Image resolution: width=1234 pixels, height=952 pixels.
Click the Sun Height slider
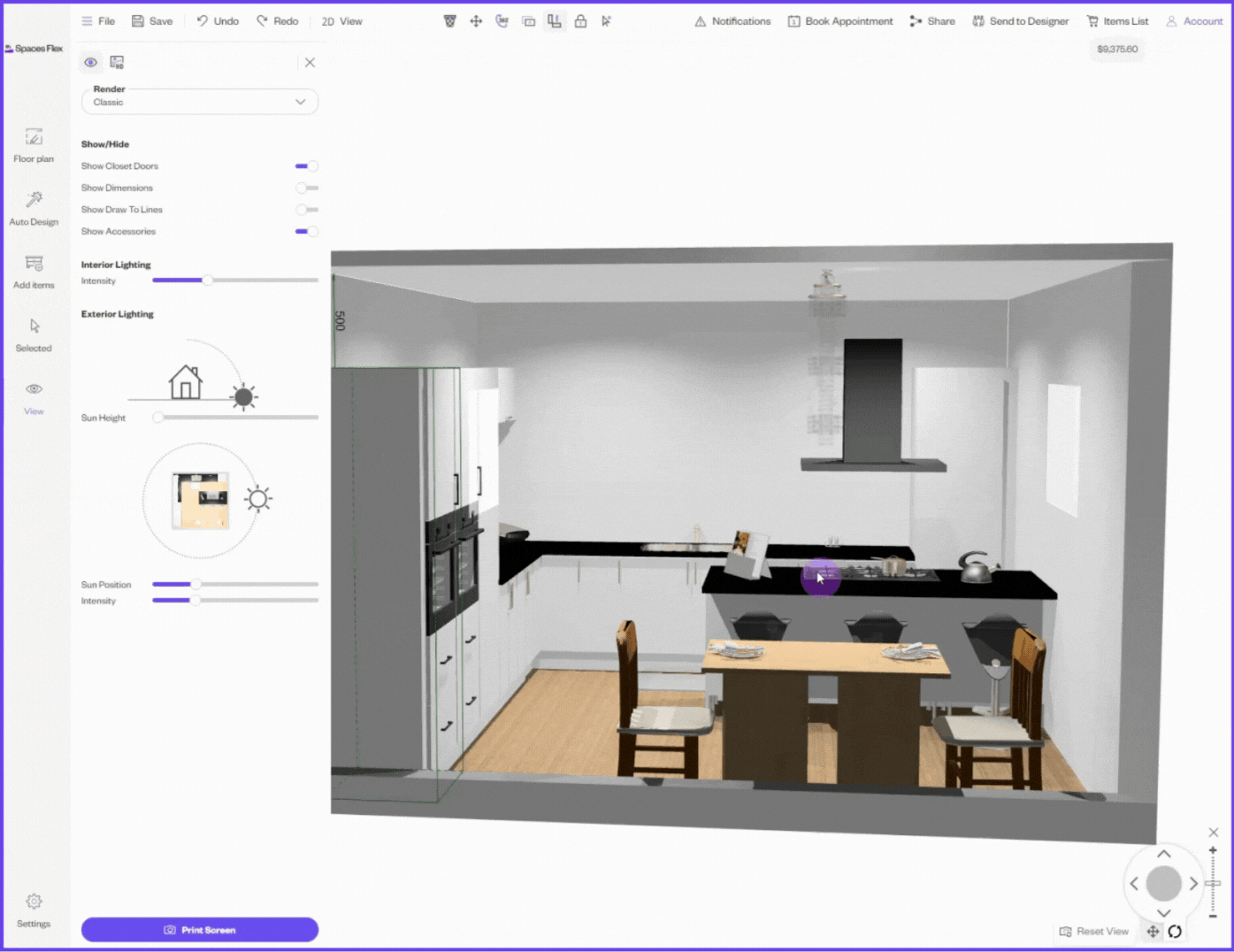[235, 418]
